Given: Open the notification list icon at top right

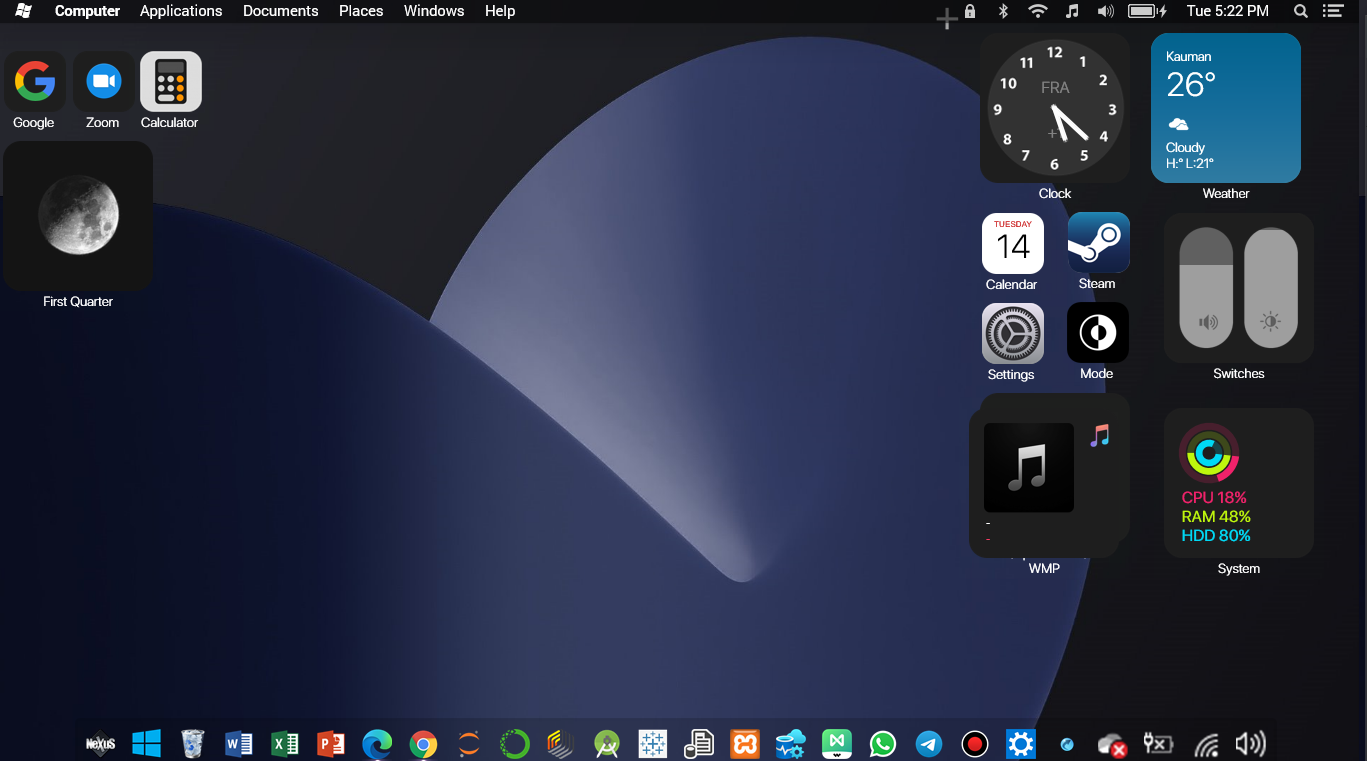Looking at the screenshot, I should click(1331, 11).
